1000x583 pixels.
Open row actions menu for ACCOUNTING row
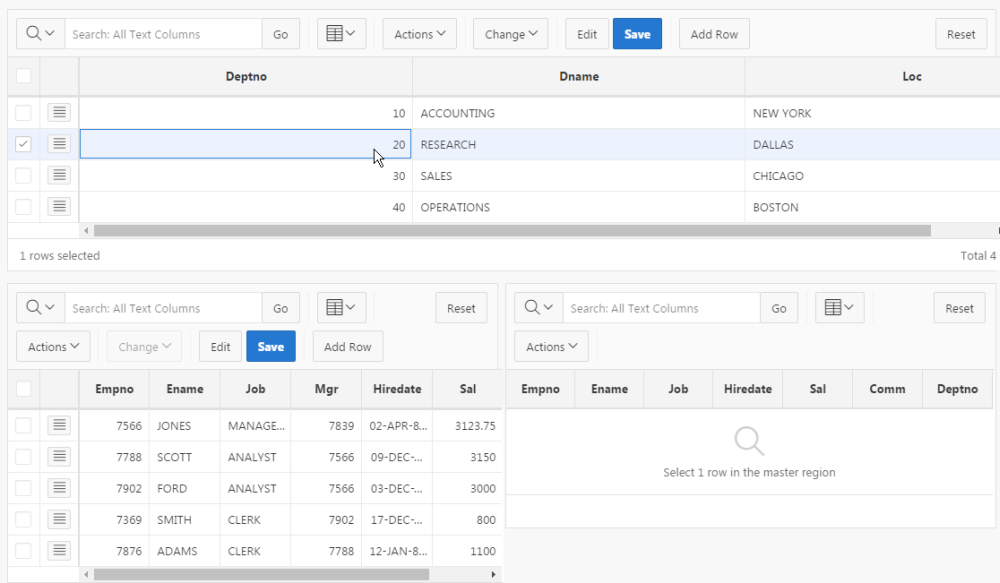[59, 113]
